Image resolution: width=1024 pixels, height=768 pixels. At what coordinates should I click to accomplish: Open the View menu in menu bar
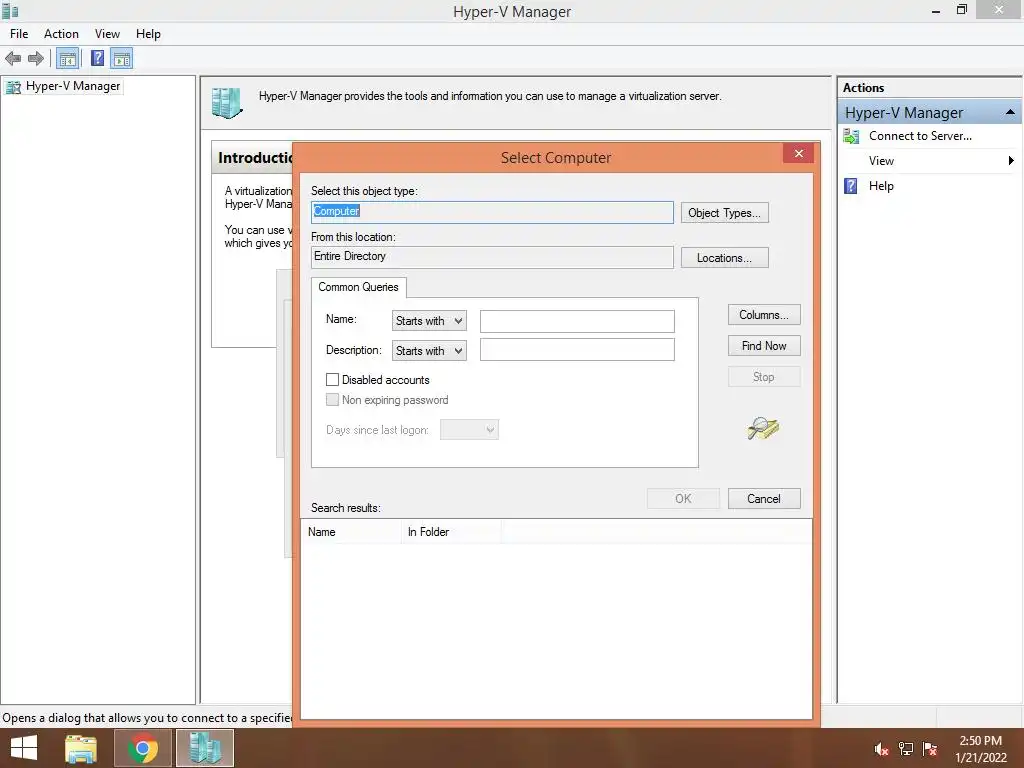click(x=107, y=34)
